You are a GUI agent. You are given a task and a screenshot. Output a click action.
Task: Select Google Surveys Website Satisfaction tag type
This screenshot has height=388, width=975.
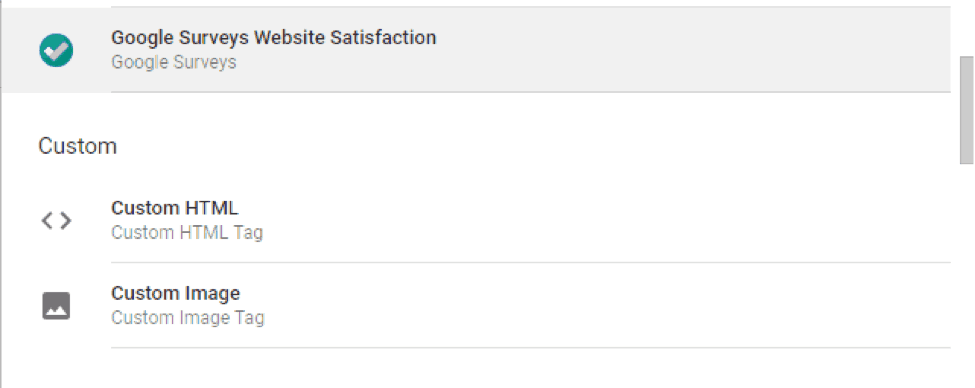(x=476, y=50)
